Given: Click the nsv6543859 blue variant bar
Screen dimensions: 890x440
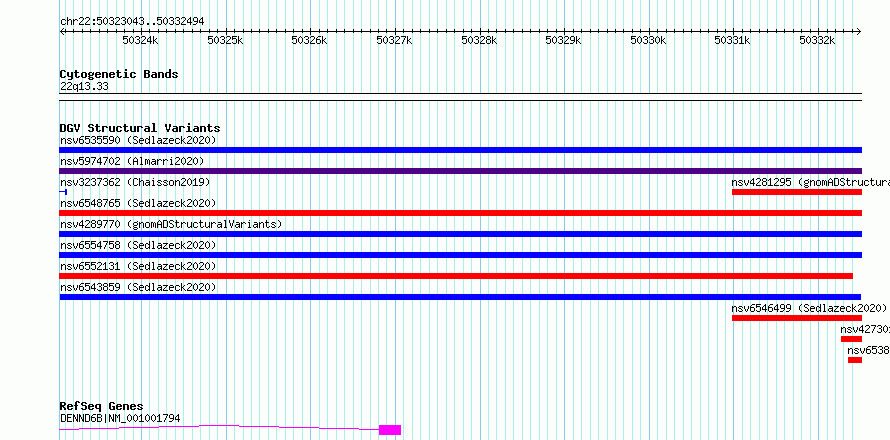Looking at the screenshot, I should [x=460, y=297].
